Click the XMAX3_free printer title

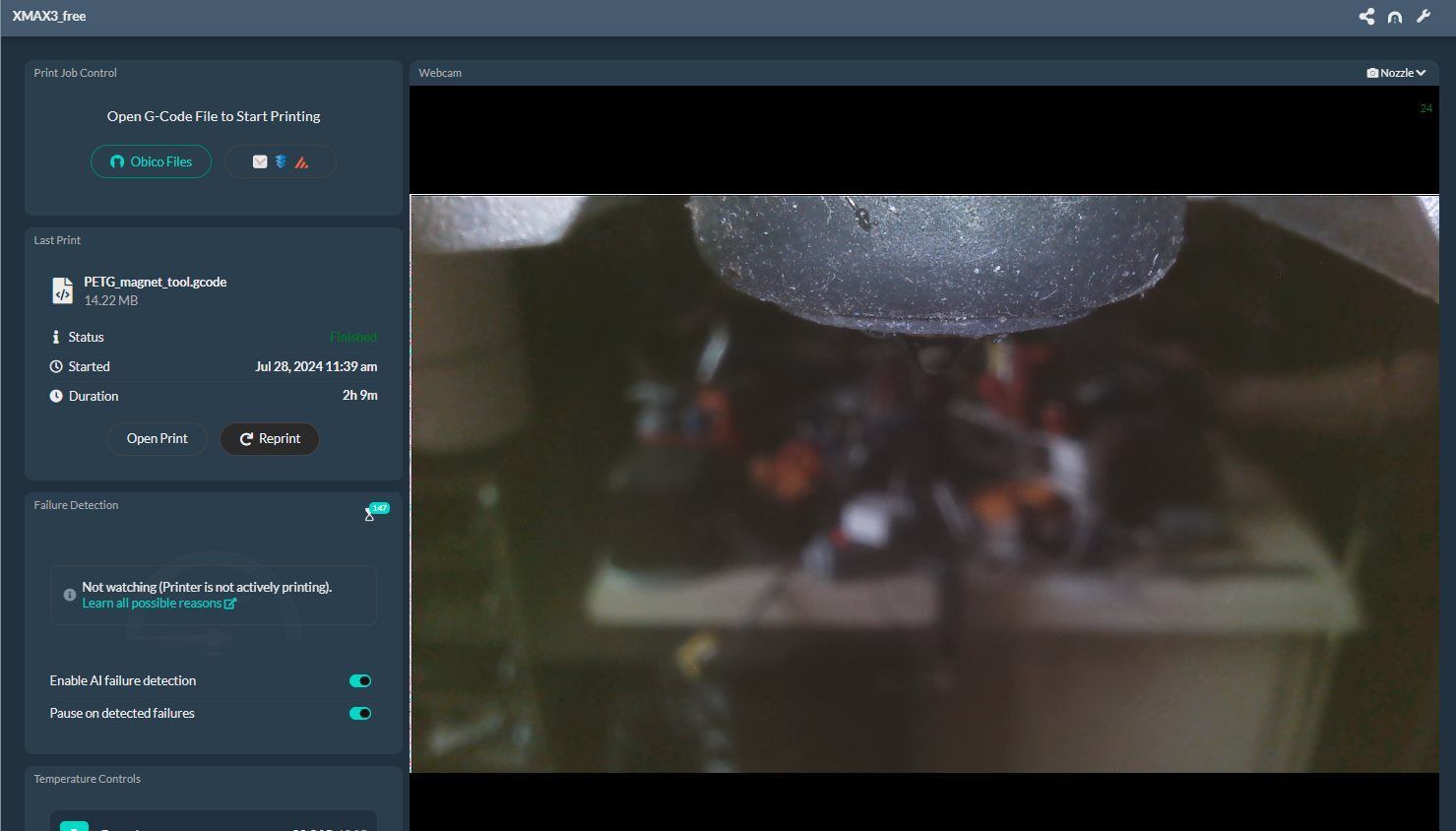[49, 17]
